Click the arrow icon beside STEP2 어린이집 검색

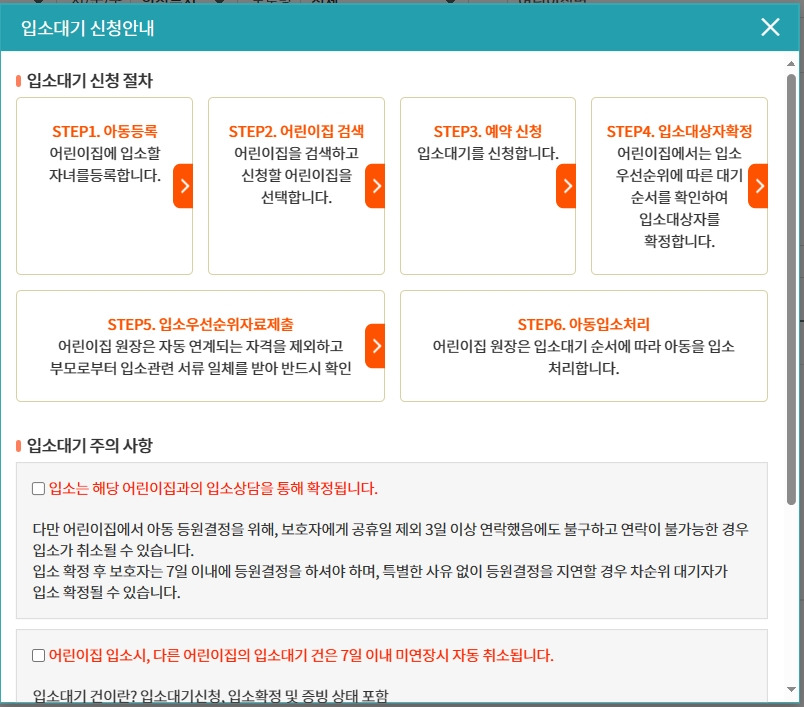tap(376, 186)
